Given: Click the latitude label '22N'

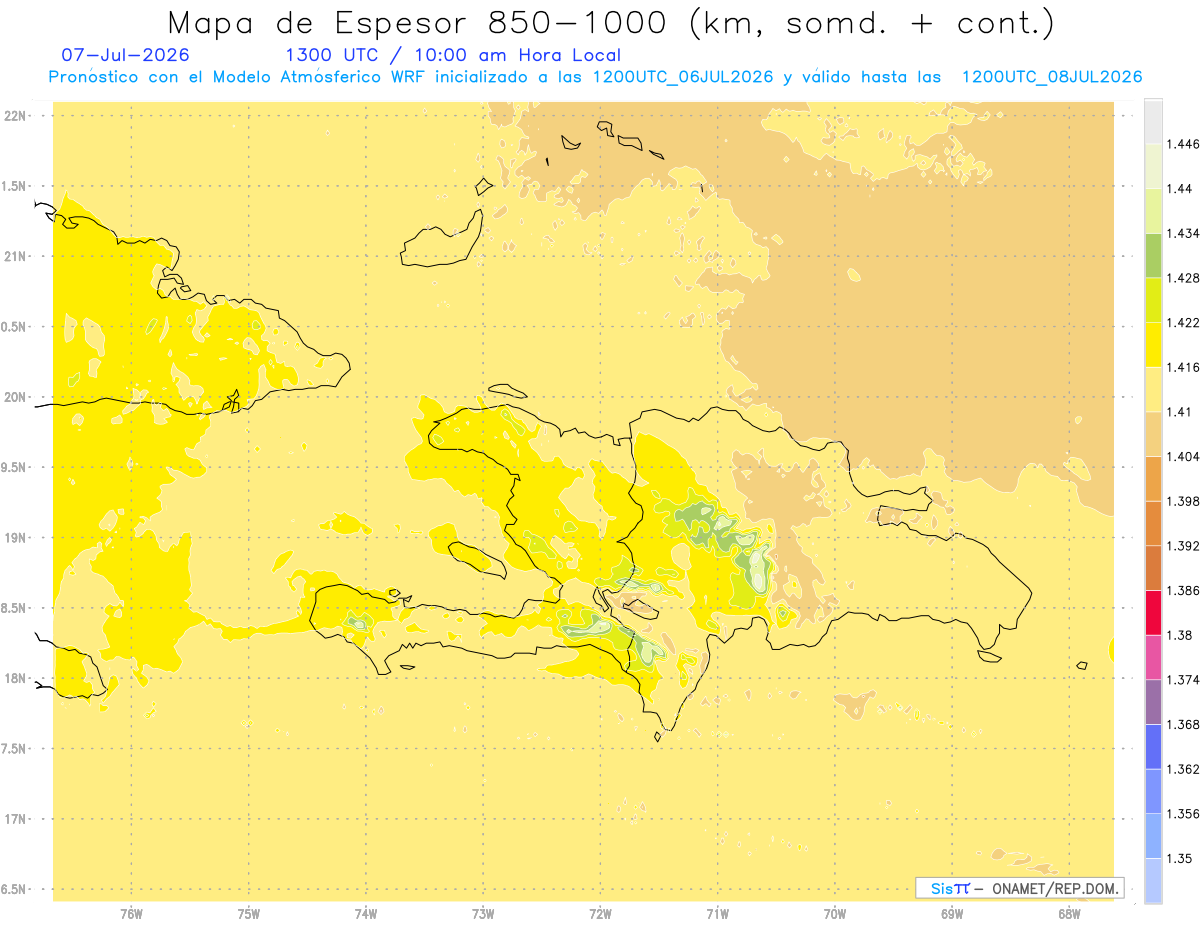Looking at the screenshot, I should (x=14, y=116).
